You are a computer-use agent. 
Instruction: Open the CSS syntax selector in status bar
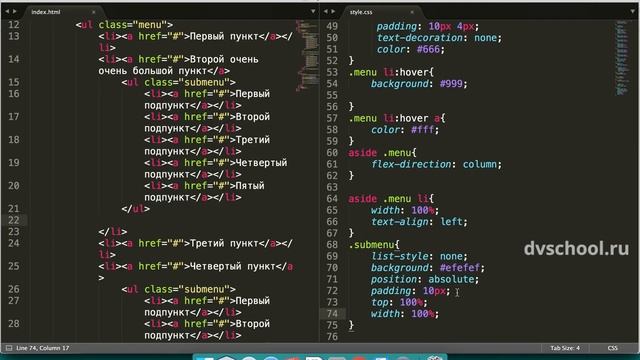612,348
